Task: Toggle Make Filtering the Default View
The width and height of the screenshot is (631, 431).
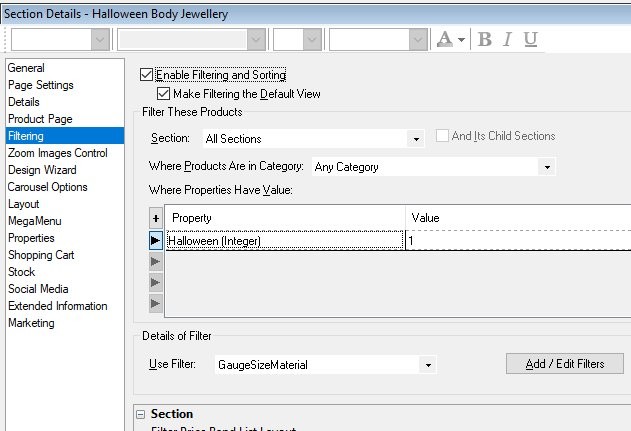Action: point(165,93)
